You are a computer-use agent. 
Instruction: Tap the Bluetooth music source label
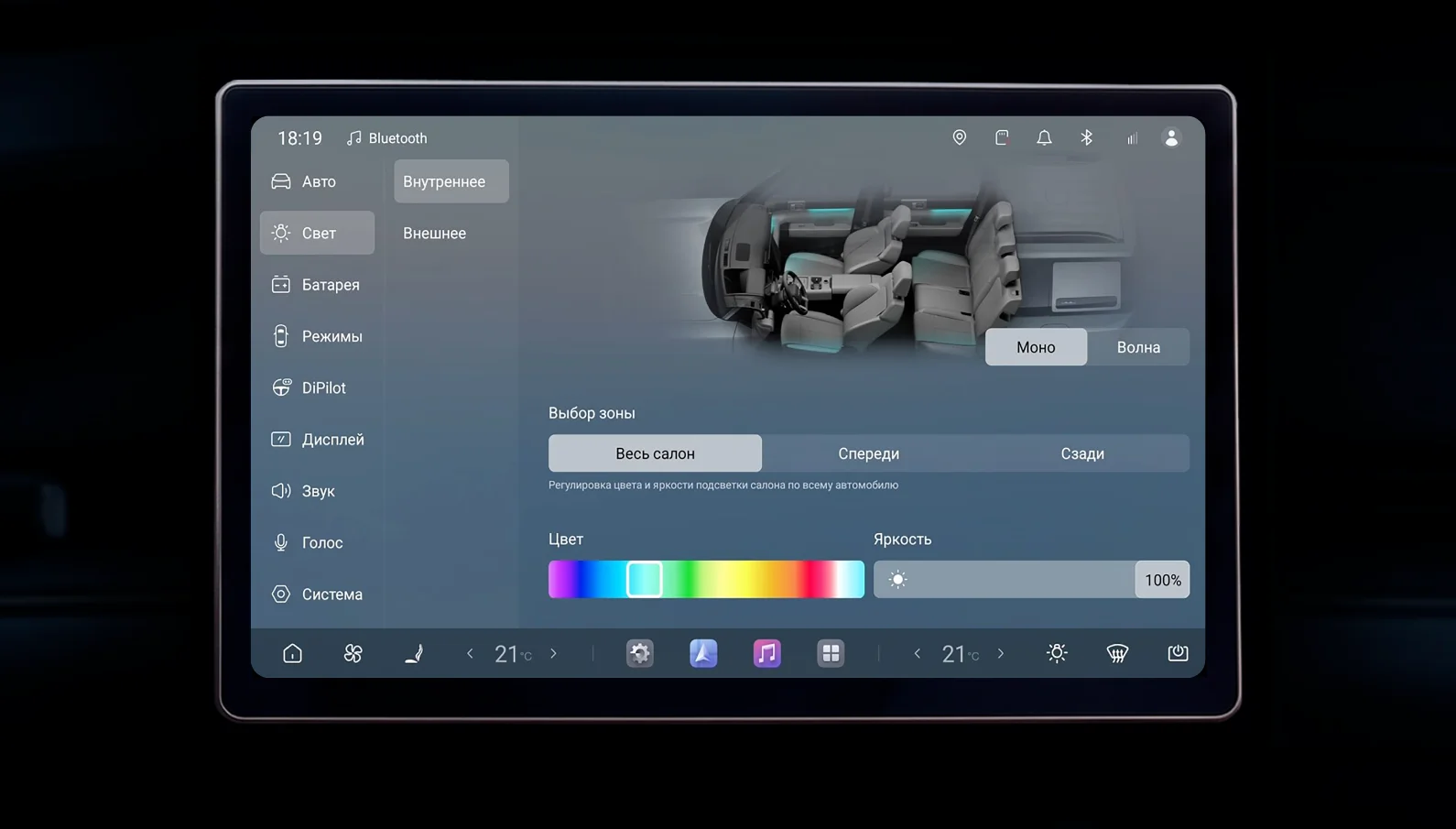point(387,138)
